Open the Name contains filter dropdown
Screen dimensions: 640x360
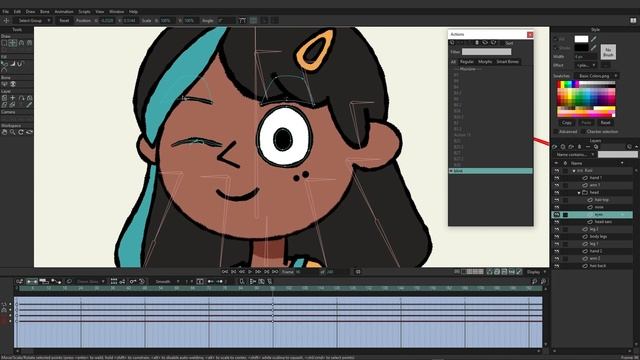tap(575, 155)
